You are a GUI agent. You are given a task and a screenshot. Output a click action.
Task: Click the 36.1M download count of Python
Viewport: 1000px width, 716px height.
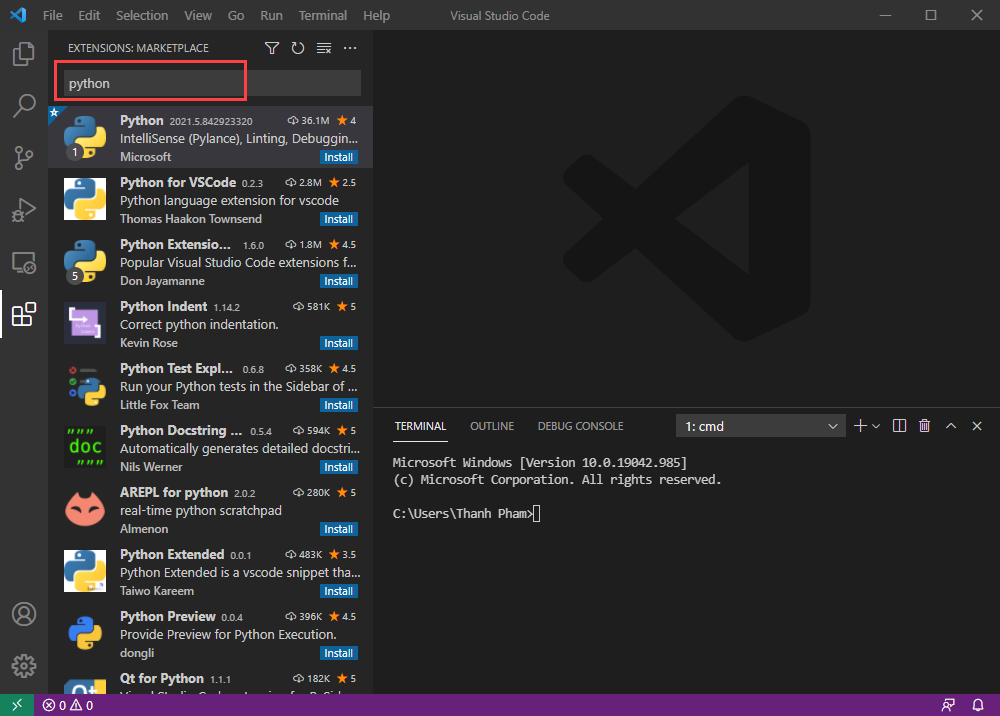point(309,121)
